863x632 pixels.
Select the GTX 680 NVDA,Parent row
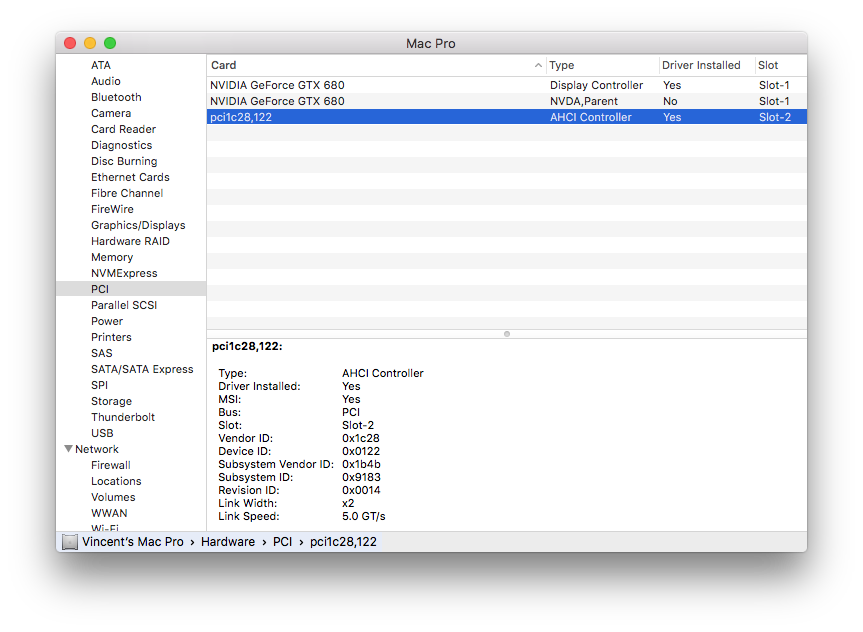coord(507,101)
